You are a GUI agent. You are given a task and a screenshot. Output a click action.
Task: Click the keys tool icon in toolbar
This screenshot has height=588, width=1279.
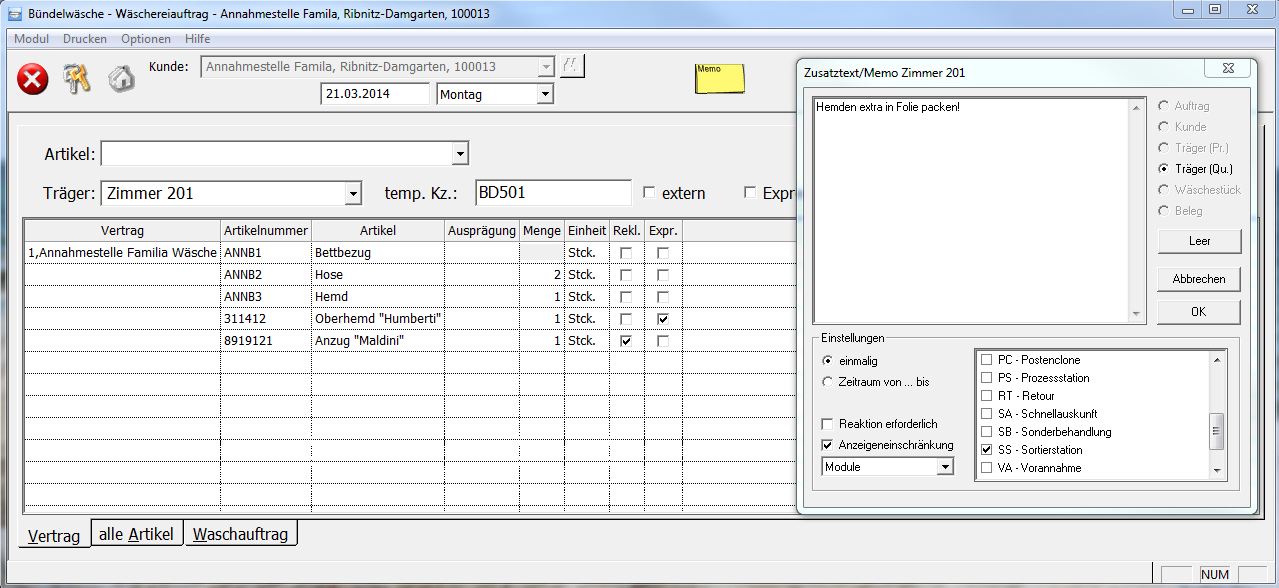click(77, 79)
